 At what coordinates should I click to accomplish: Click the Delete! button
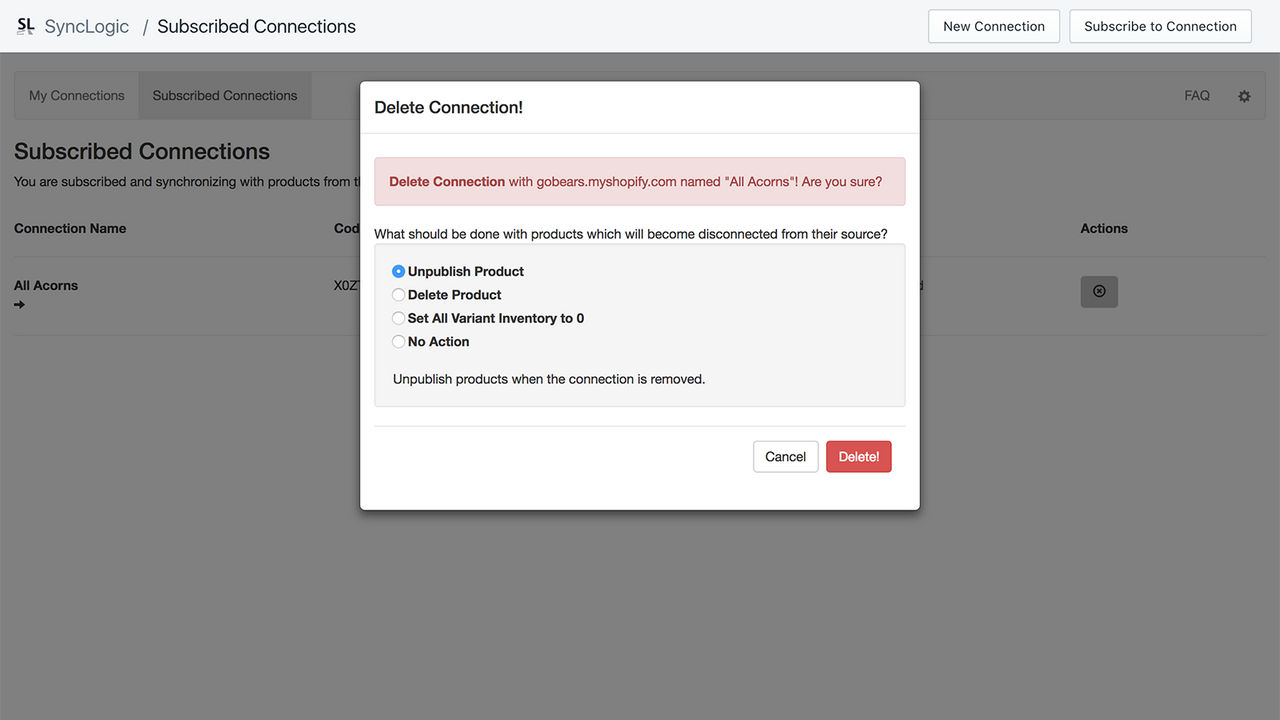point(858,456)
